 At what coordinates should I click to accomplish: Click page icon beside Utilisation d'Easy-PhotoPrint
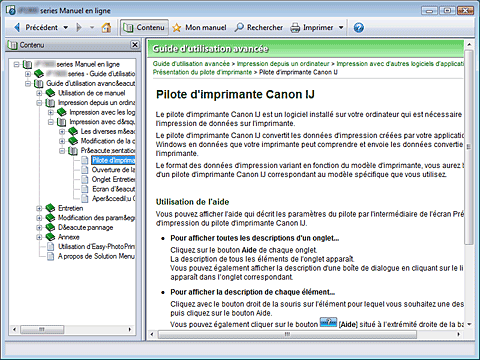tap(51, 247)
